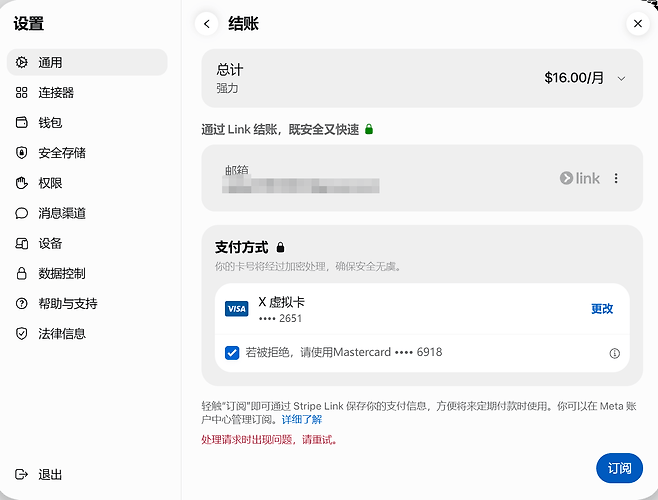This screenshot has height=500, width=658.
Task: Click the 连接器 grid icon
Action: (21, 92)
